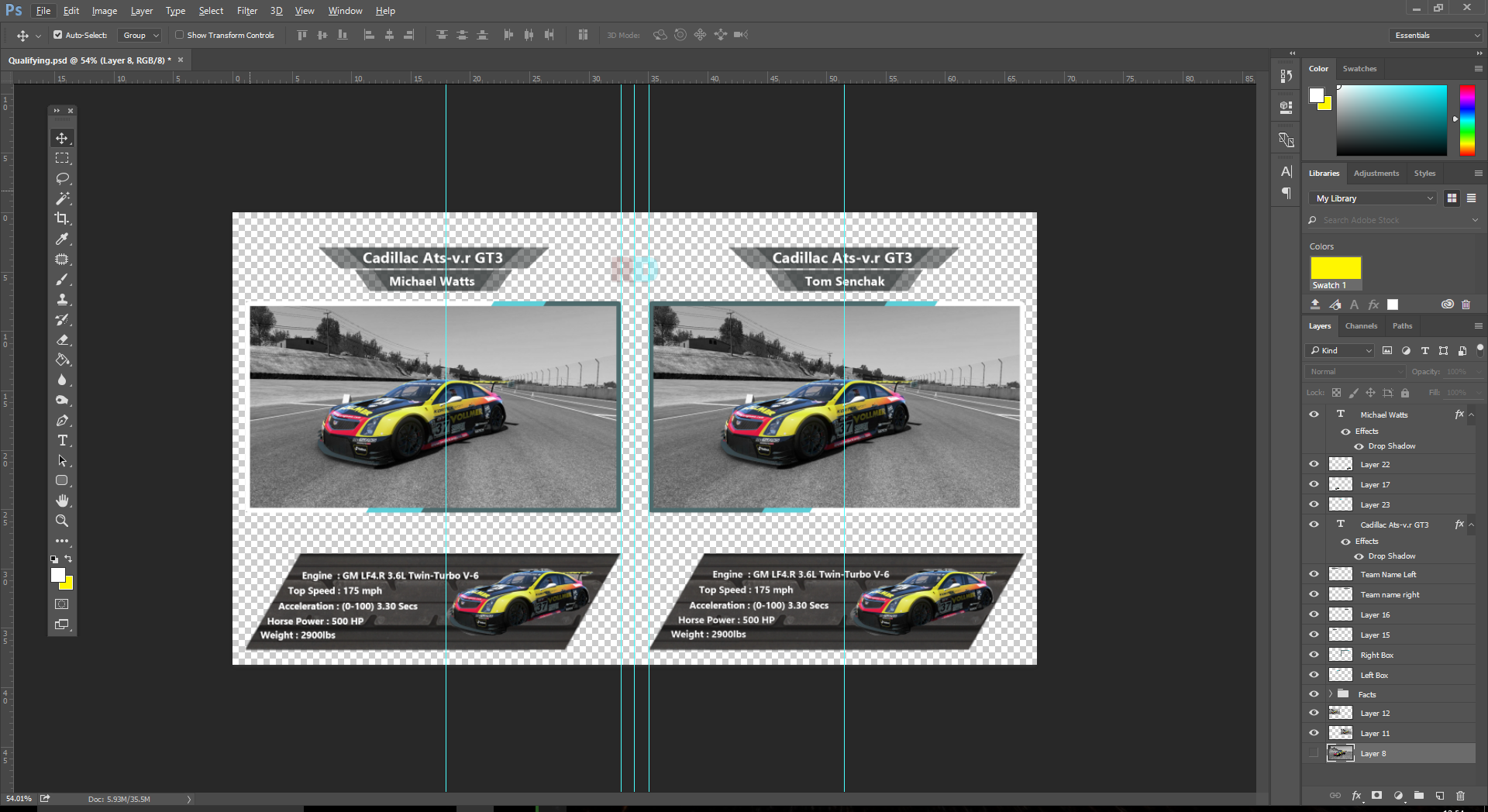1488x812 pixels.
Task: Create a new group folder
Action: (x=1418, y=795)
